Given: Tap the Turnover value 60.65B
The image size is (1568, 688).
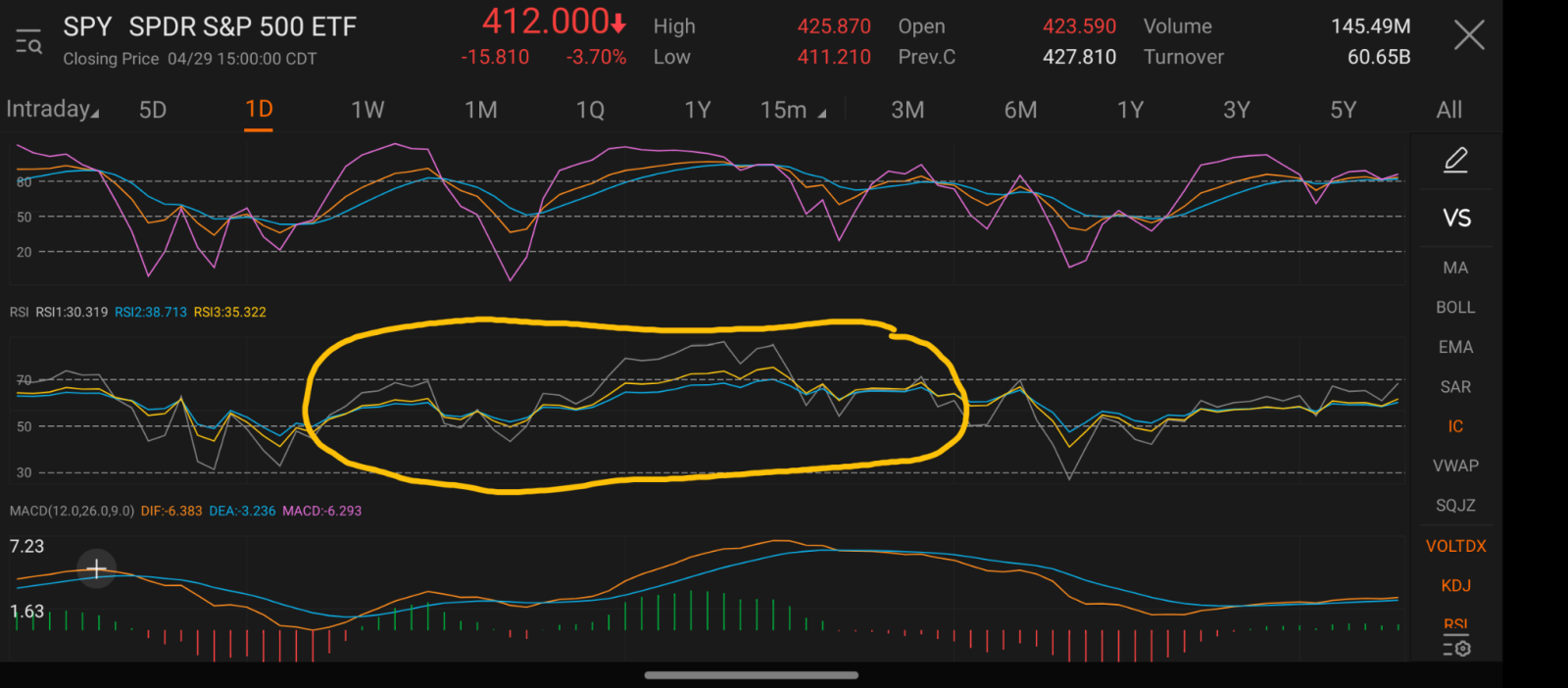Looking at the screenshot, I should pyautogui.click(x=1379, y=57).
